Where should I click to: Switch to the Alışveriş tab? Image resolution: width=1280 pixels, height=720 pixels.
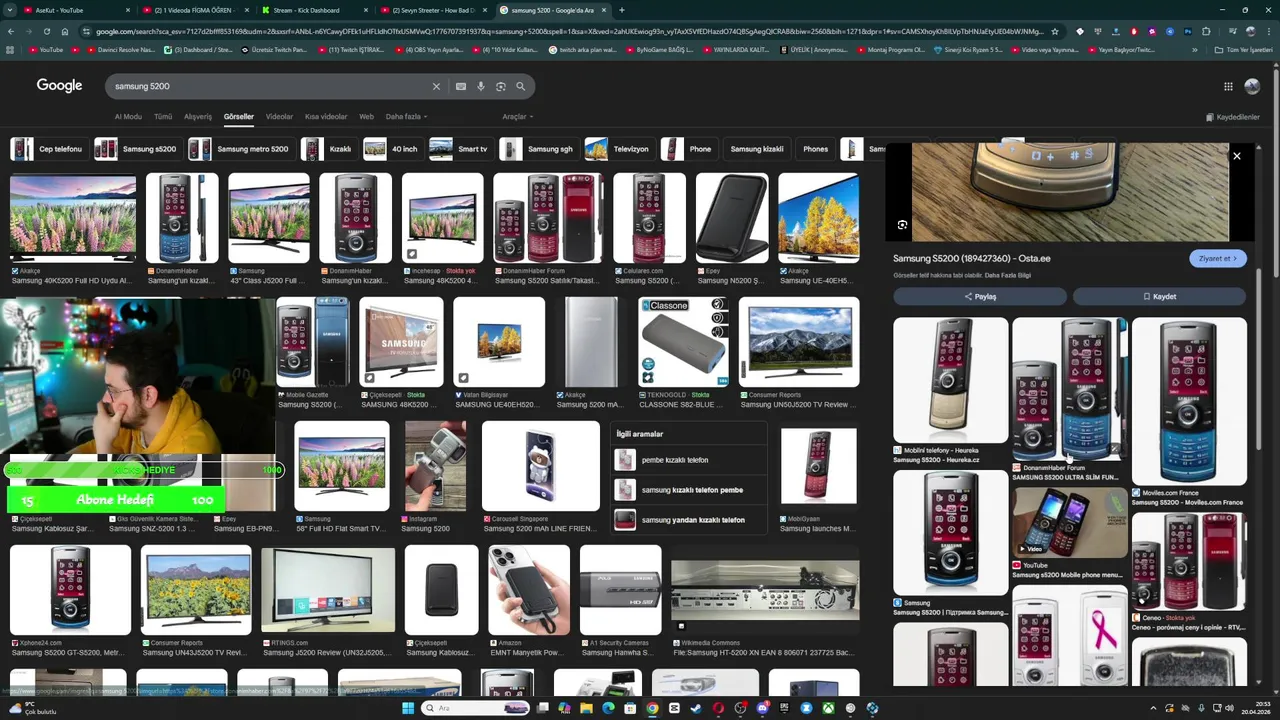tap(198, 117)
